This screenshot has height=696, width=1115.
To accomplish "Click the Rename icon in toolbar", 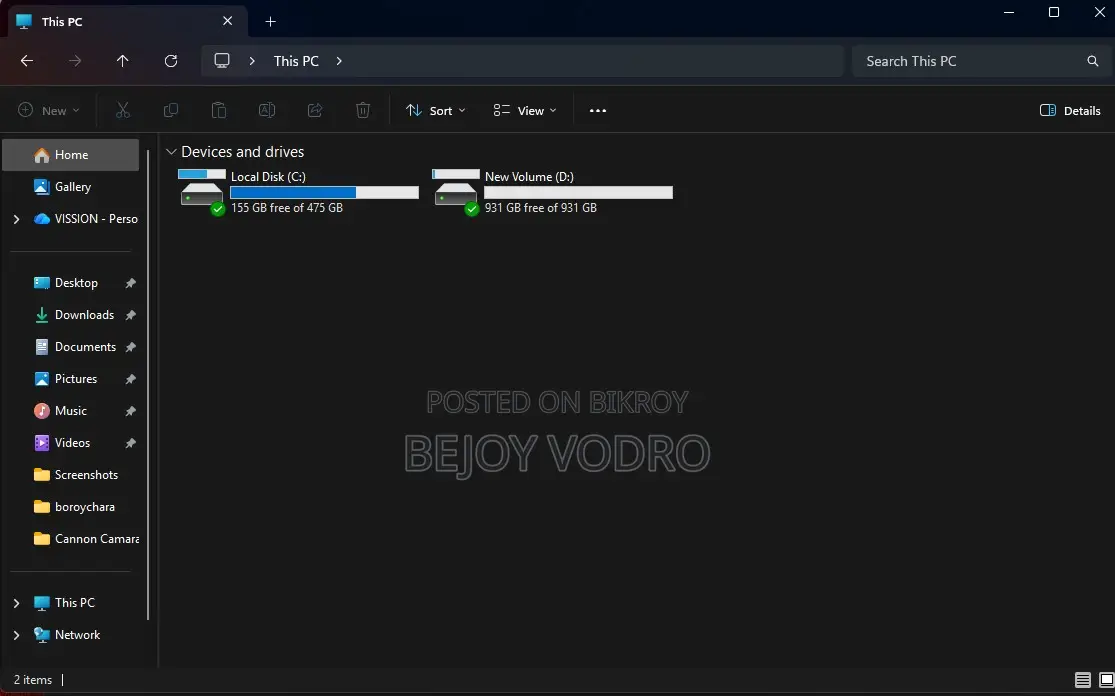I will tap(267, 110).
